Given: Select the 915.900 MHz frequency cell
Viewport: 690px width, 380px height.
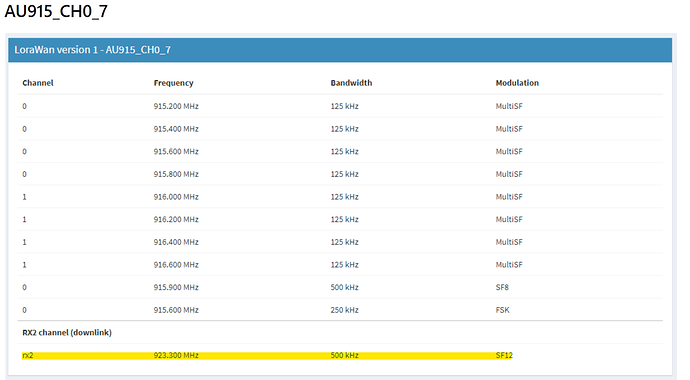Looking at the screenshot, I should [x=176, y=287].
